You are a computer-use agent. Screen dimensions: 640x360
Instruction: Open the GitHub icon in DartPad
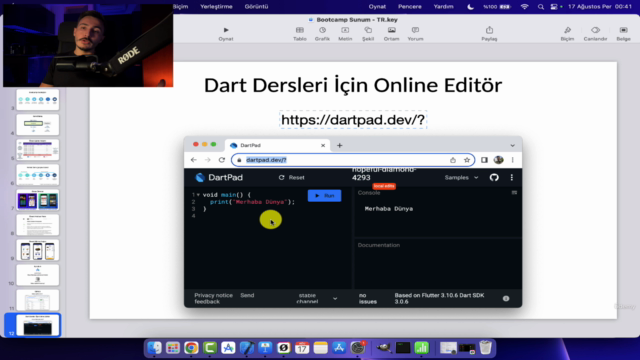coord(494,178)
